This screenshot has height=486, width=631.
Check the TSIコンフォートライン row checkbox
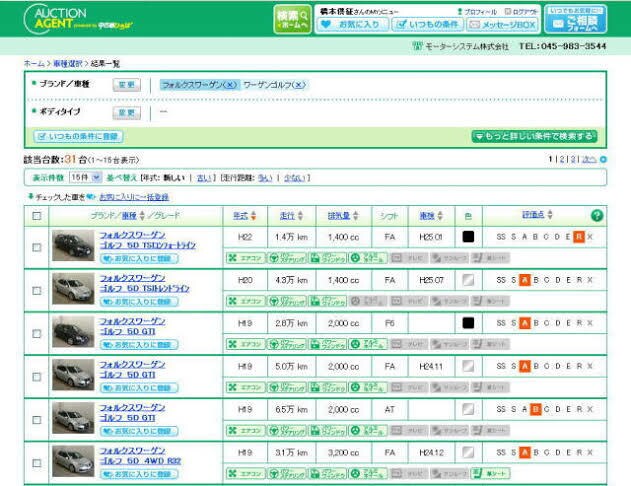[x=37, y=247]
